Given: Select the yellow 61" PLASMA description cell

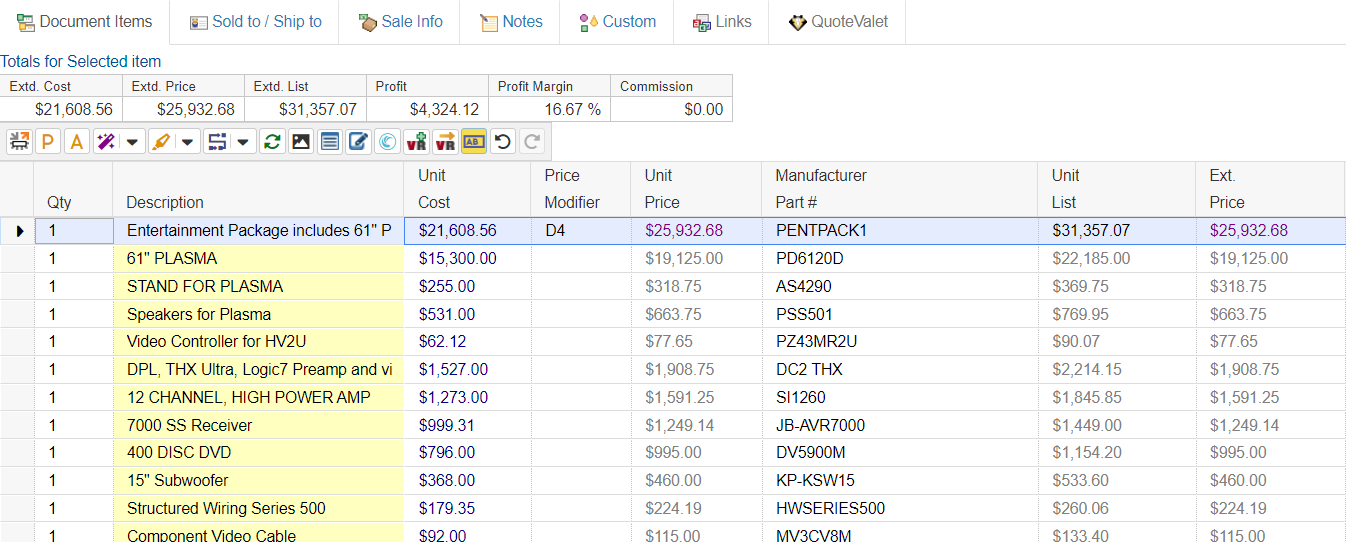Looking at the screenshot, I should [x=258, y=258].
